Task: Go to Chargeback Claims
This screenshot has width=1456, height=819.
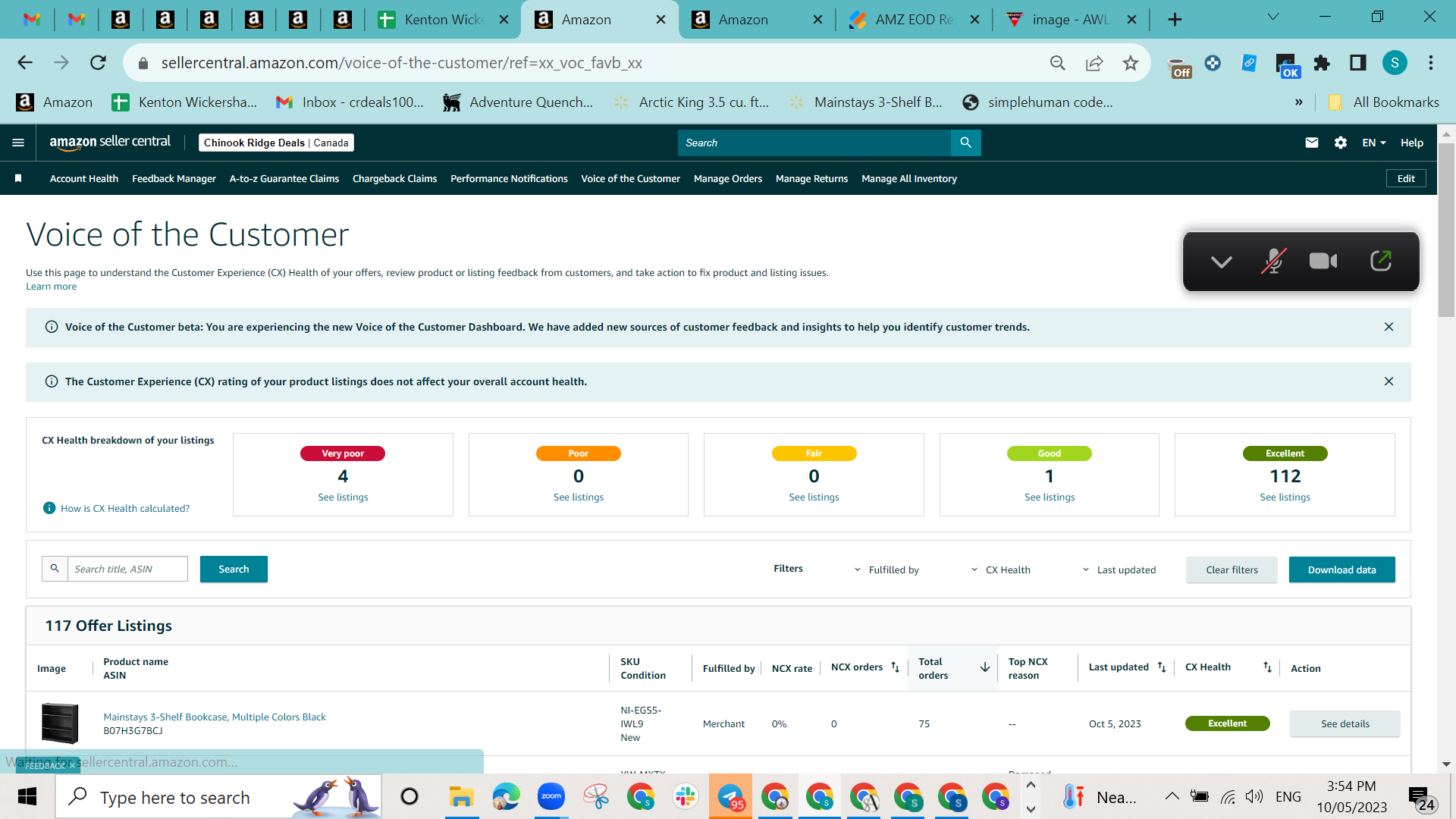Action: coord(394,178)
